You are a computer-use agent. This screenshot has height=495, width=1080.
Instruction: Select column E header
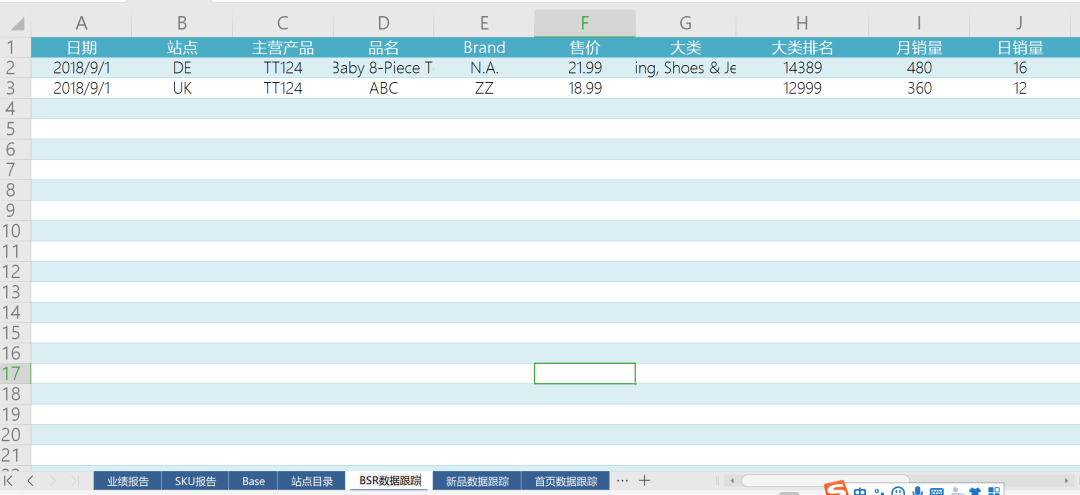point(484,24)
